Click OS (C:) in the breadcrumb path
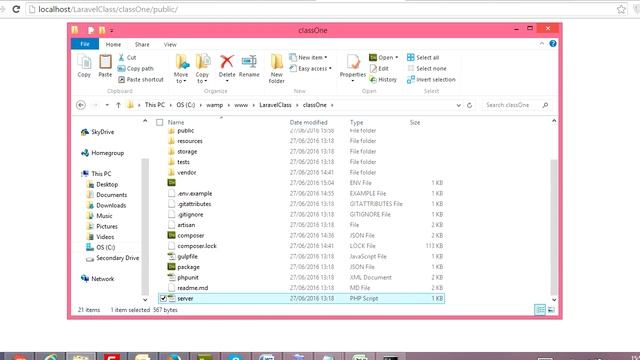Screen dimensions: 640x360 [x=186, y=105]
